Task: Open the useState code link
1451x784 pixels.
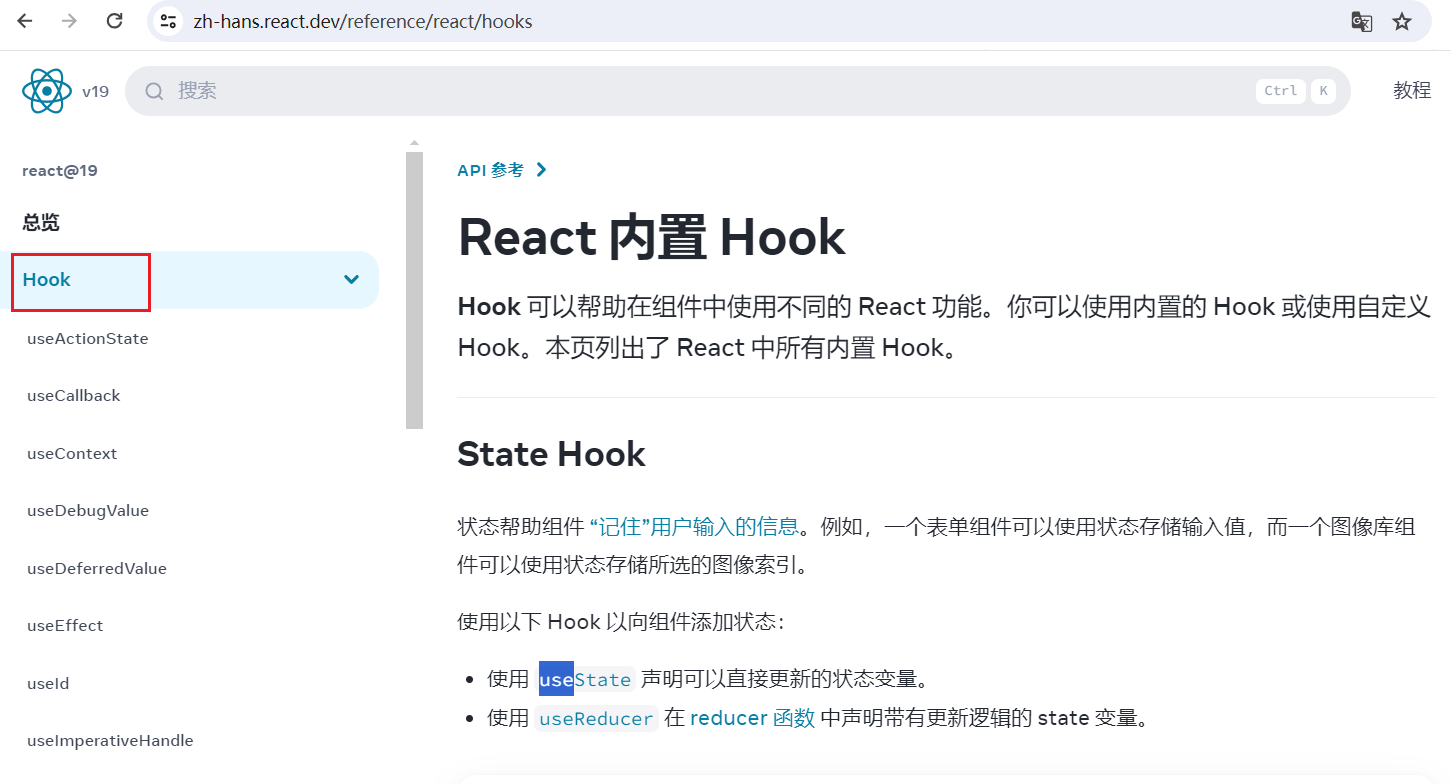Action: pyautogui.click(x=586, y=680)
